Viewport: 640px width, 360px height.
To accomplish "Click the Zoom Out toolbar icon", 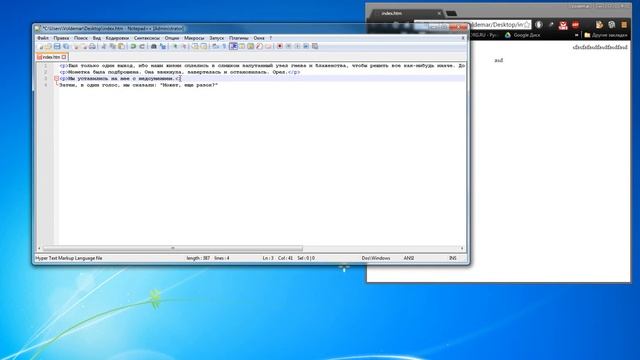I will tap(184, 47).
